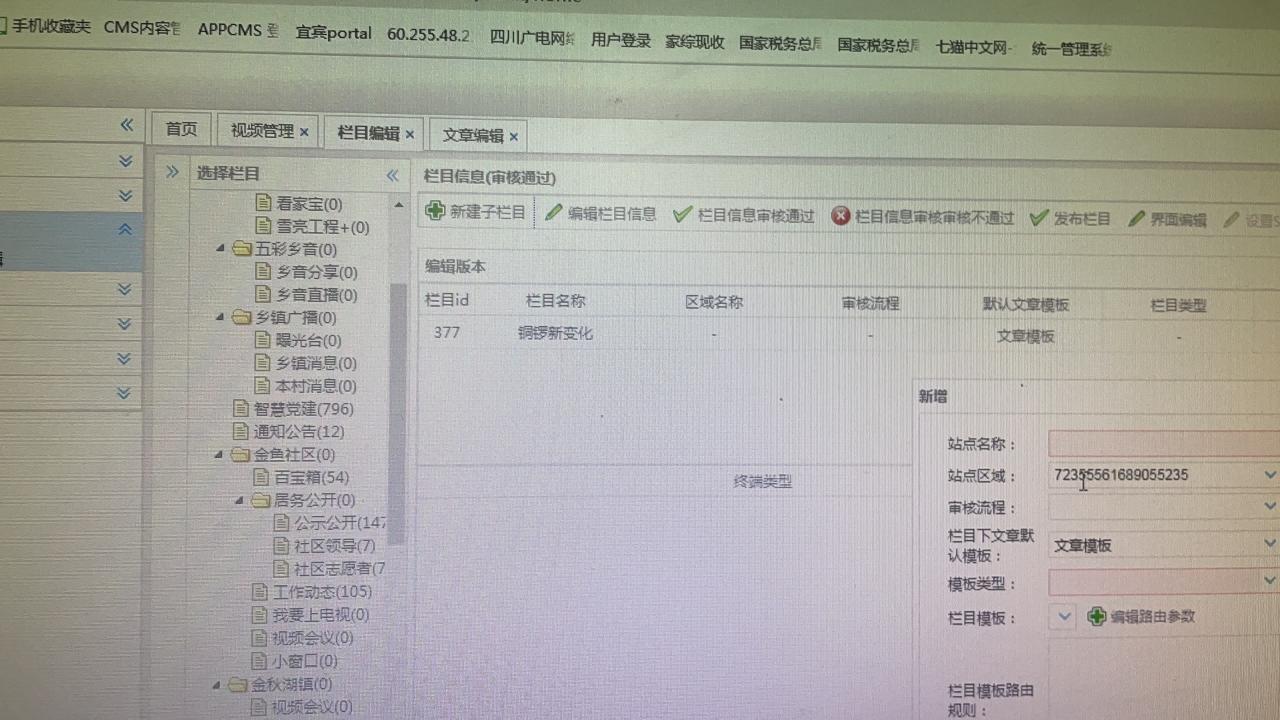The height and width of the screenshot is (720, 1280).
Task: Click green plus 编辑路由参数 icon
Action: [x=1097, y=617]
